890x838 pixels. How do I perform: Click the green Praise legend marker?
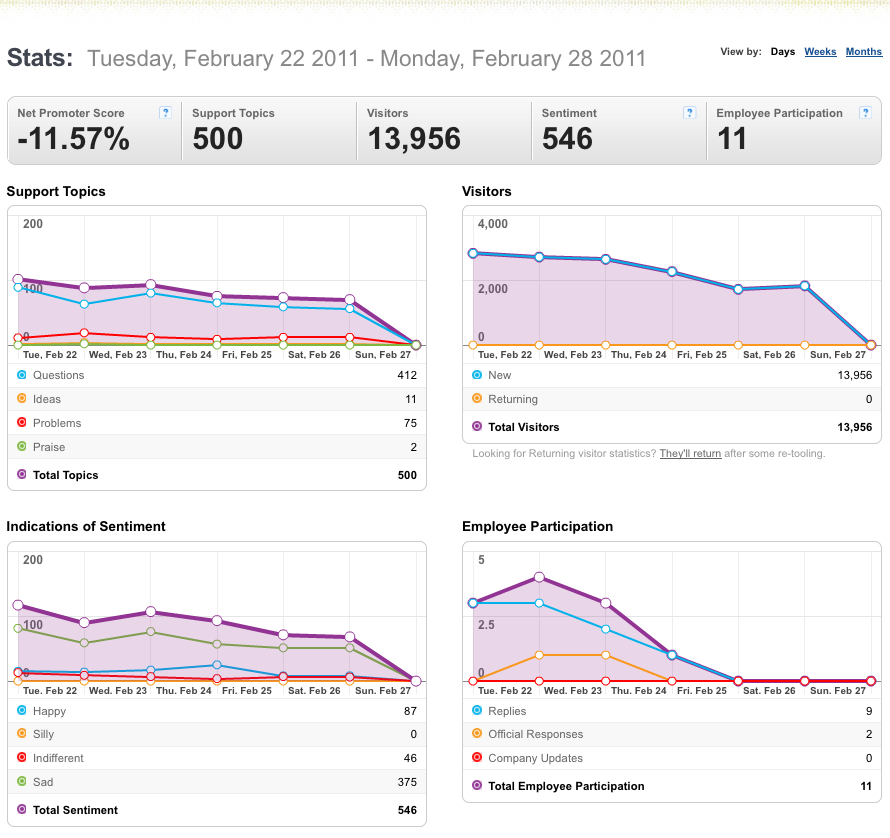22,446
